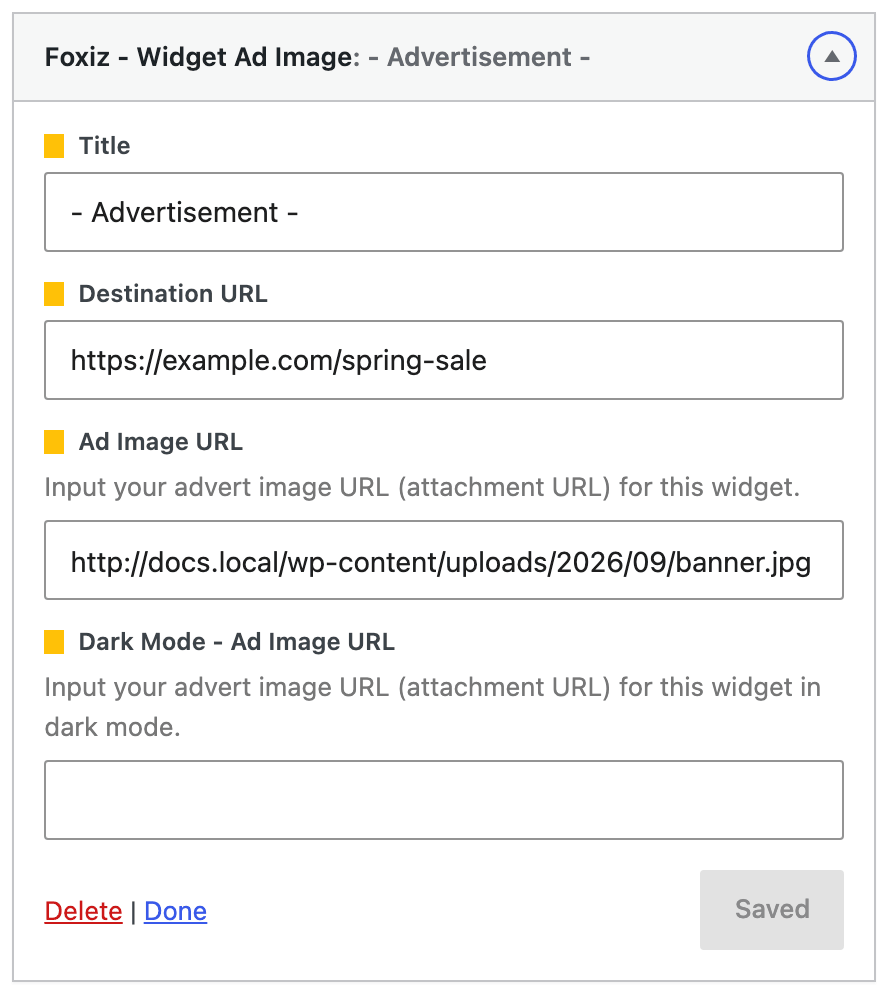Click the yellow marker beside Destination URL
The width and height of the screenshot is (888, 994).
(54, 294)
